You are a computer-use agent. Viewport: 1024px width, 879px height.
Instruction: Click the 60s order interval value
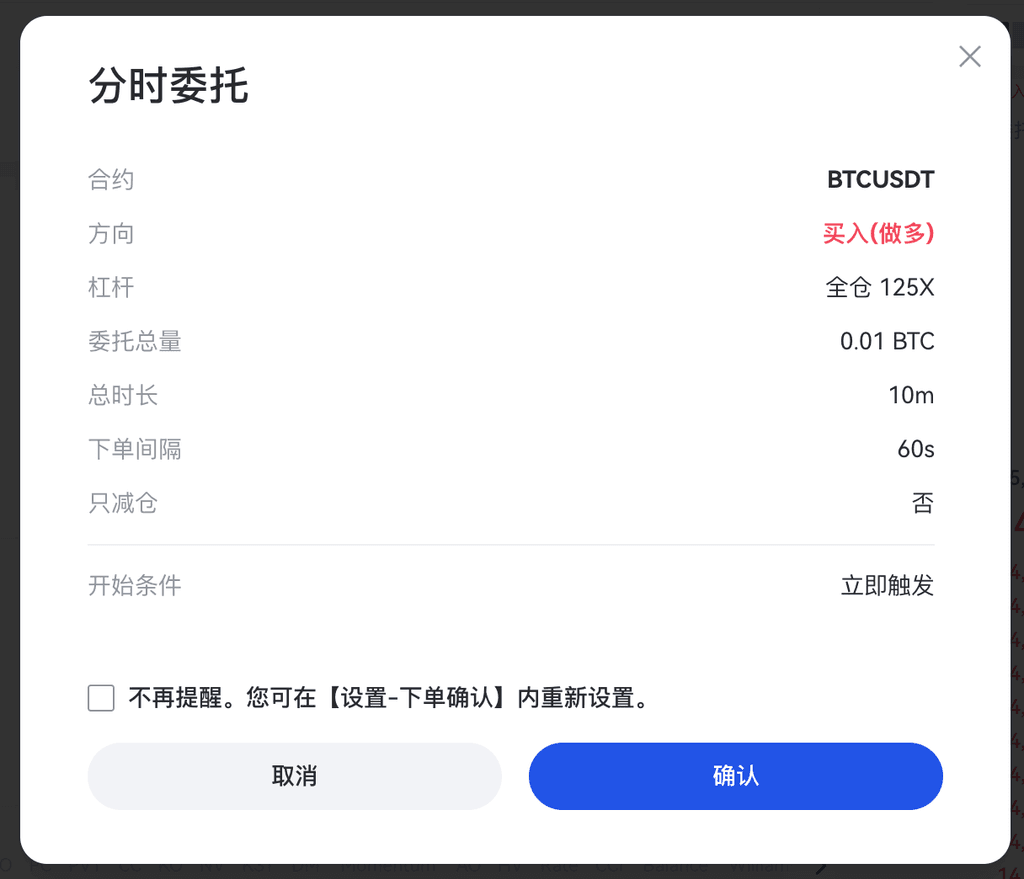pos(915,450)
